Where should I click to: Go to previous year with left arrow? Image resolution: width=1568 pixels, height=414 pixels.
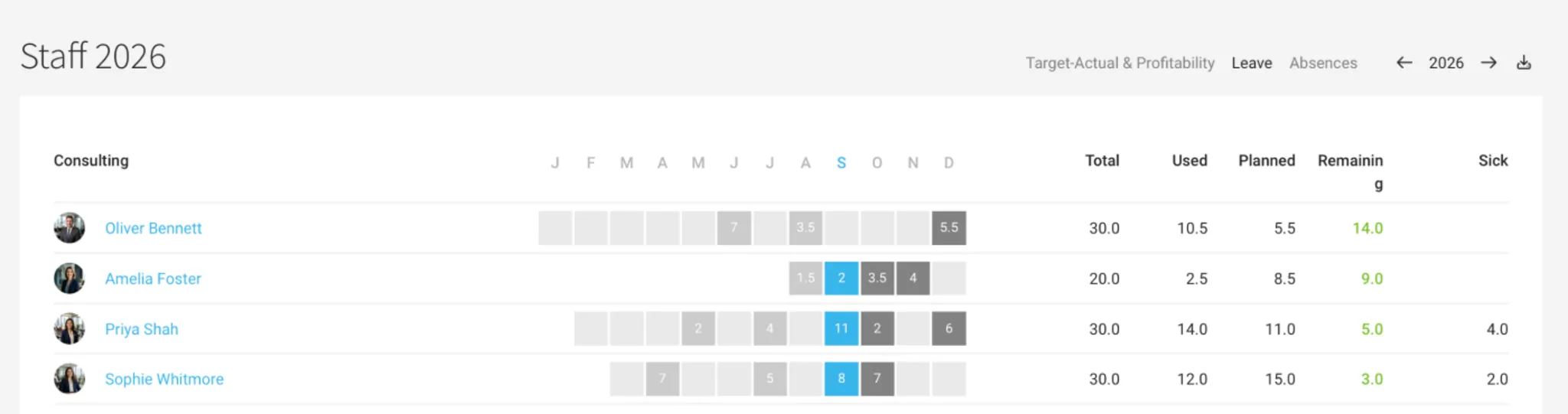1403,63
